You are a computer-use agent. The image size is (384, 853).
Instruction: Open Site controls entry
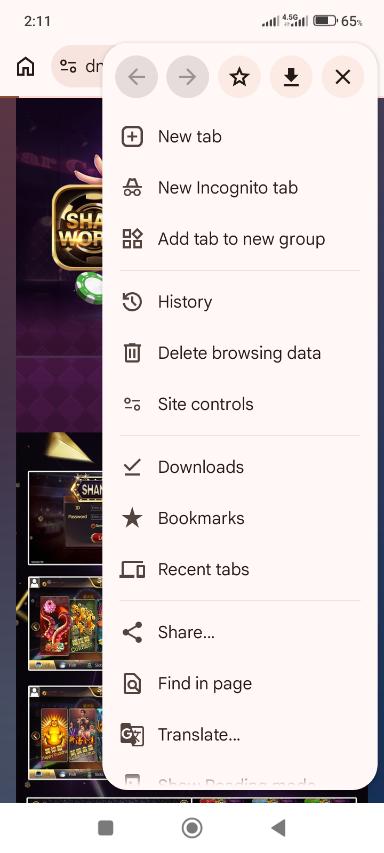pos(239,404)
